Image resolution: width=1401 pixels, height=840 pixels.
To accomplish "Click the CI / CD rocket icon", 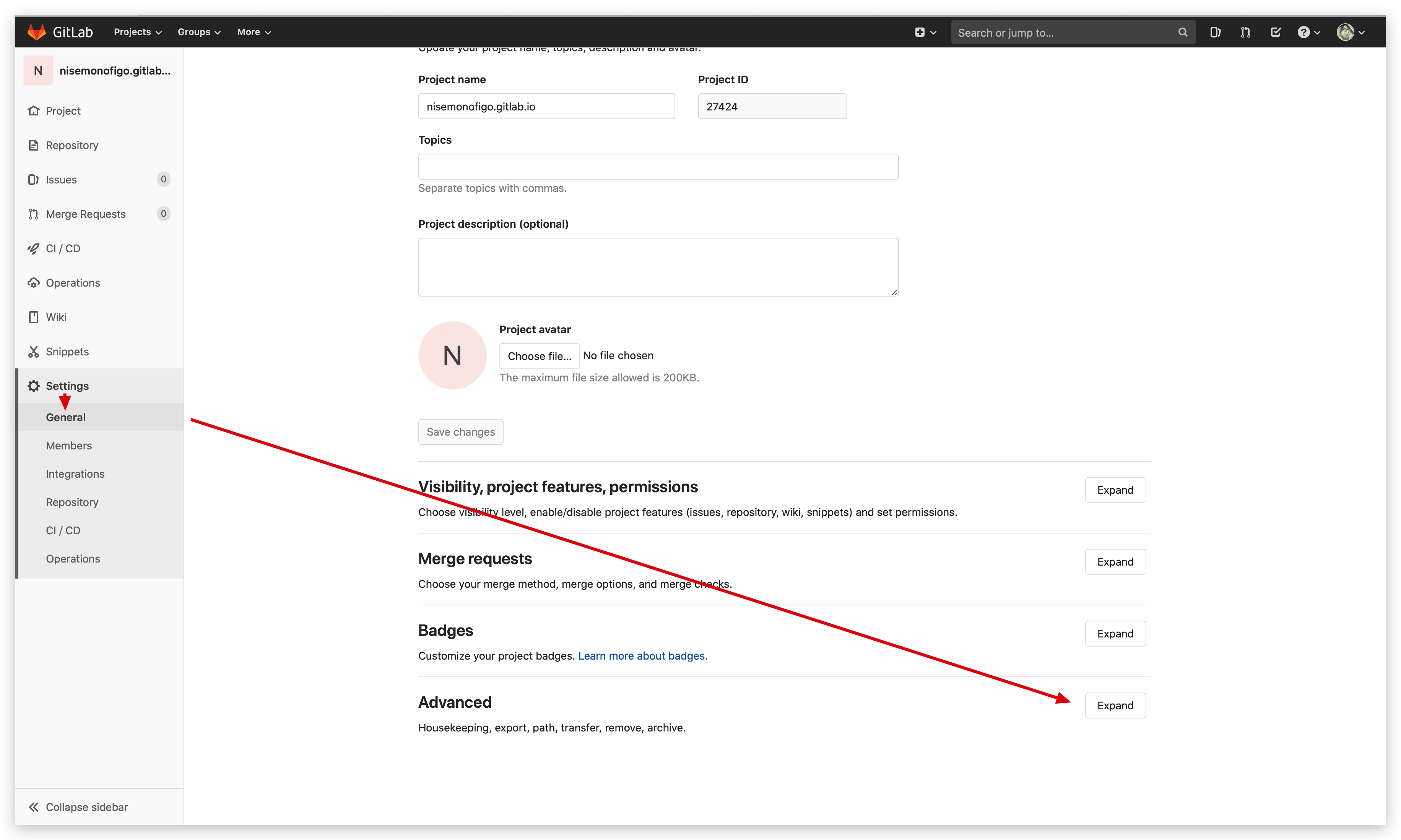I will tap(33, 248).
